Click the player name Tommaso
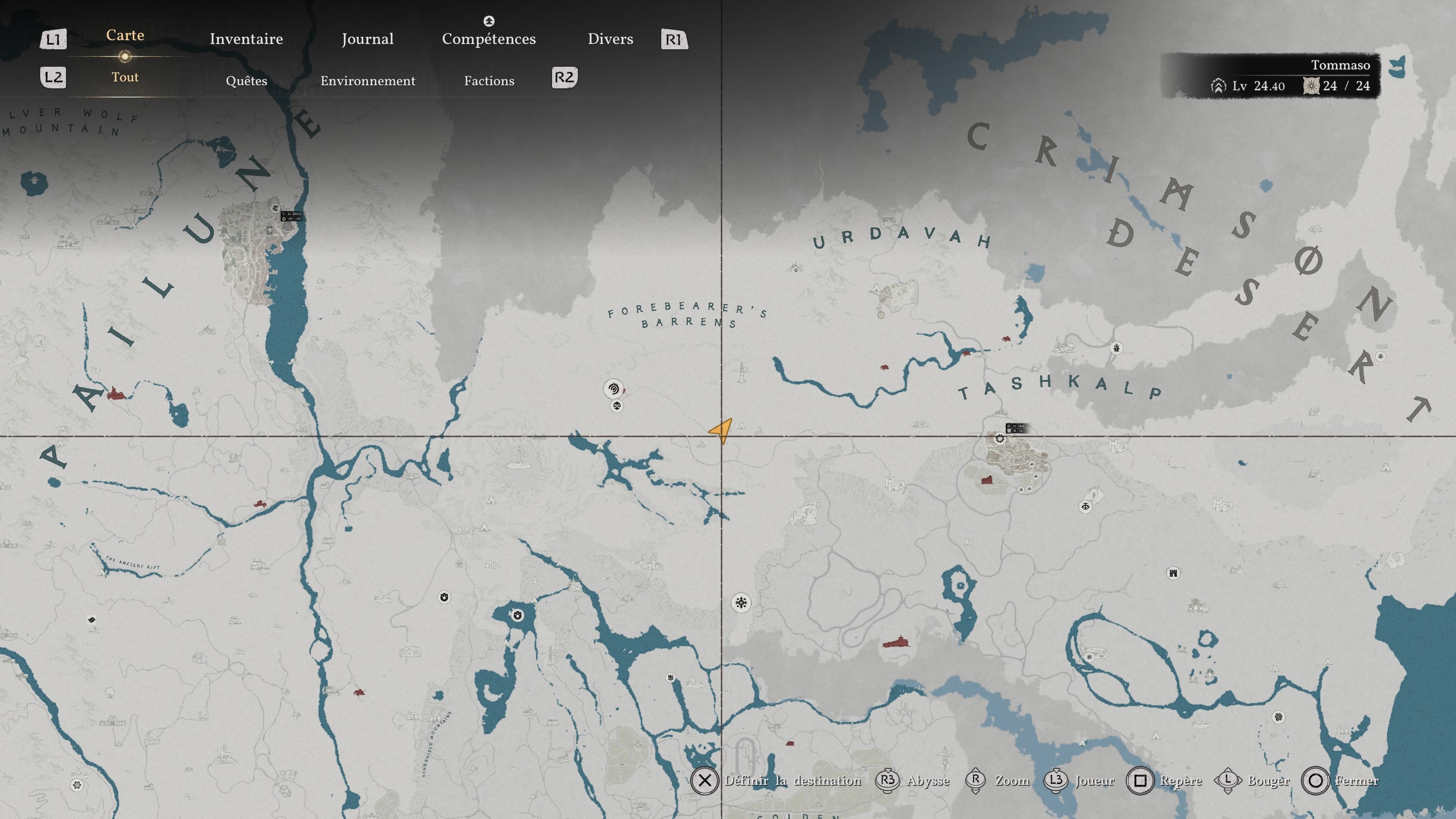 click(1340, 65)
